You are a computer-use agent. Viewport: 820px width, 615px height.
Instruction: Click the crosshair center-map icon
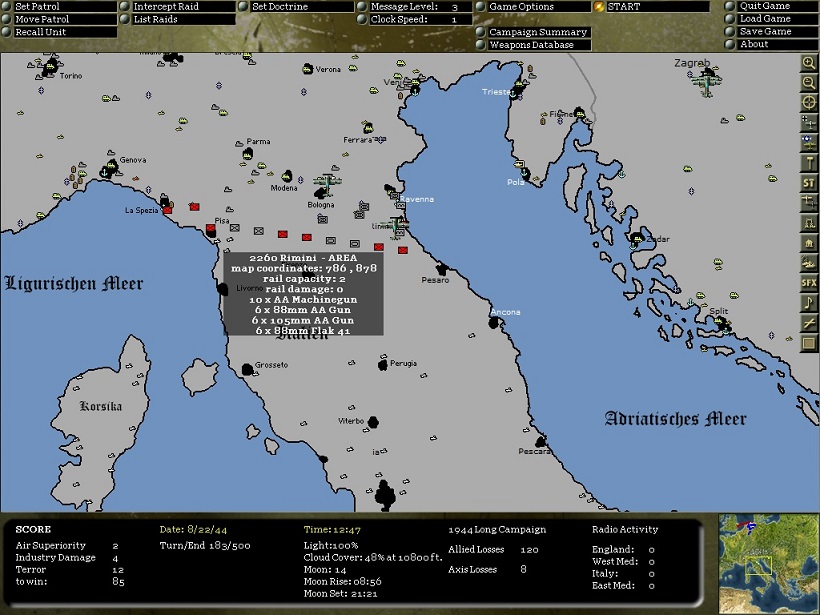[808, 102]
